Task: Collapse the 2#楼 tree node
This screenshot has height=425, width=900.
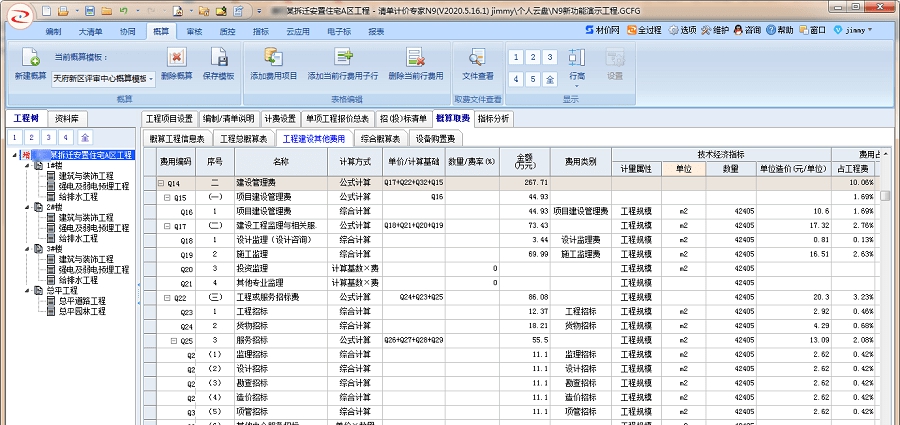Action: (x=27, y=207)
